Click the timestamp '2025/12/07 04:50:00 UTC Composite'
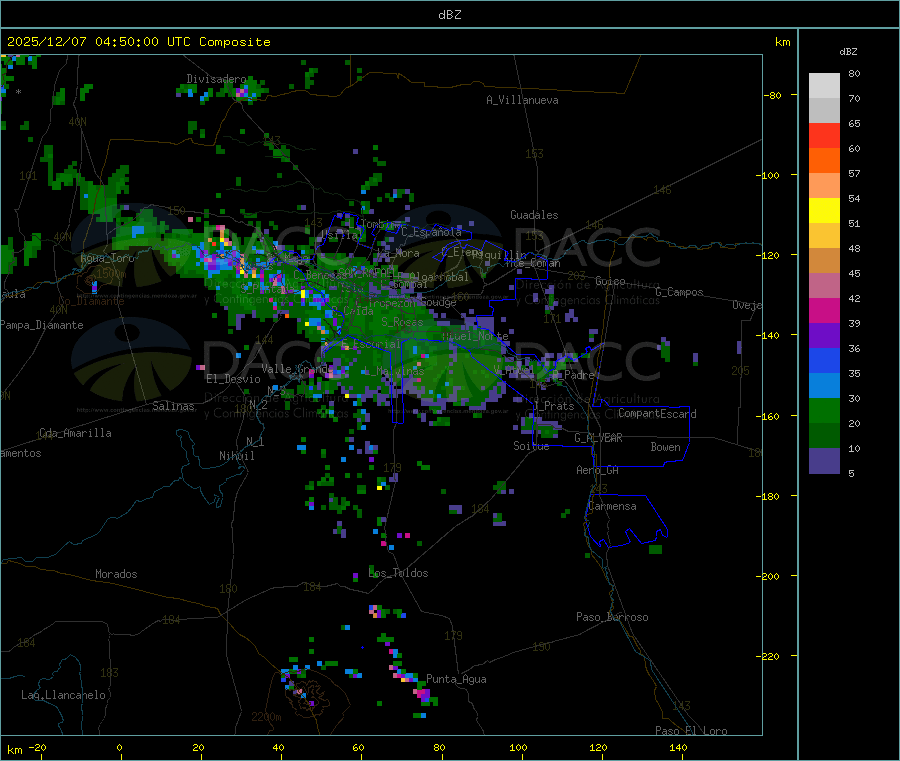The image size is (900, 761). click(138, 42)
